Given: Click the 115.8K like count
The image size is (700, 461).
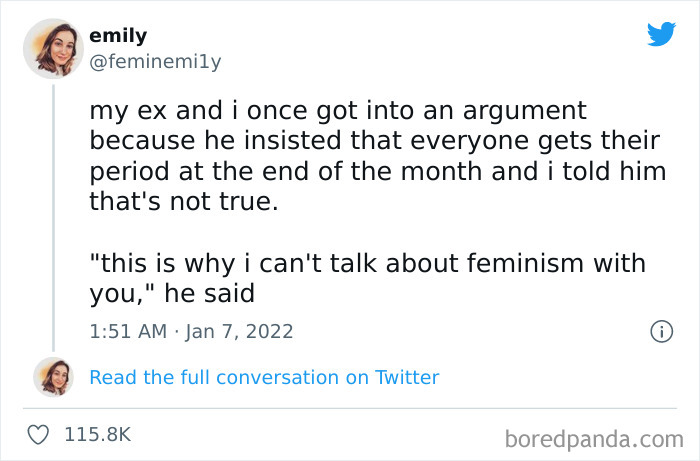Looking at the screenshot, I should pyautogui.click(x=97, y=435).
